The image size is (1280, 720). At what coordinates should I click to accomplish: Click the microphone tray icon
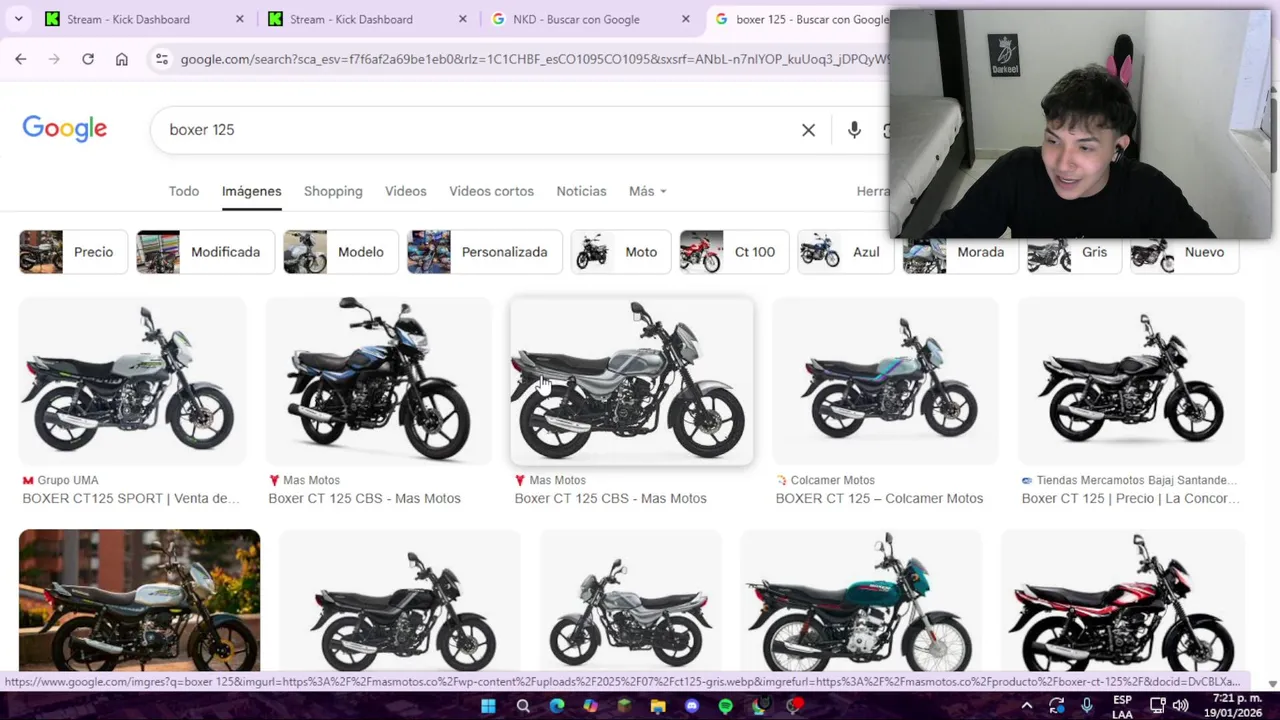click(1087, 706)
